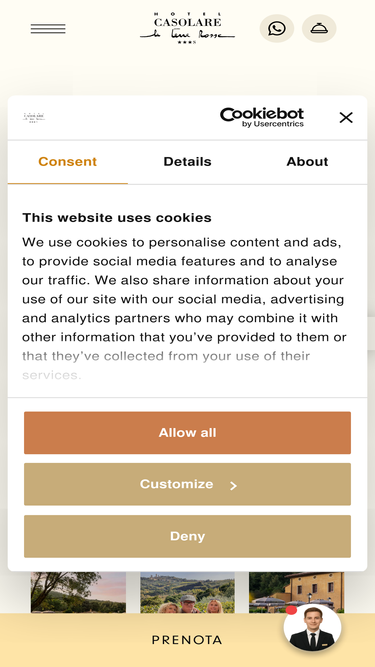Click the small hotel logo in dialog

click(x=34, y=117)
